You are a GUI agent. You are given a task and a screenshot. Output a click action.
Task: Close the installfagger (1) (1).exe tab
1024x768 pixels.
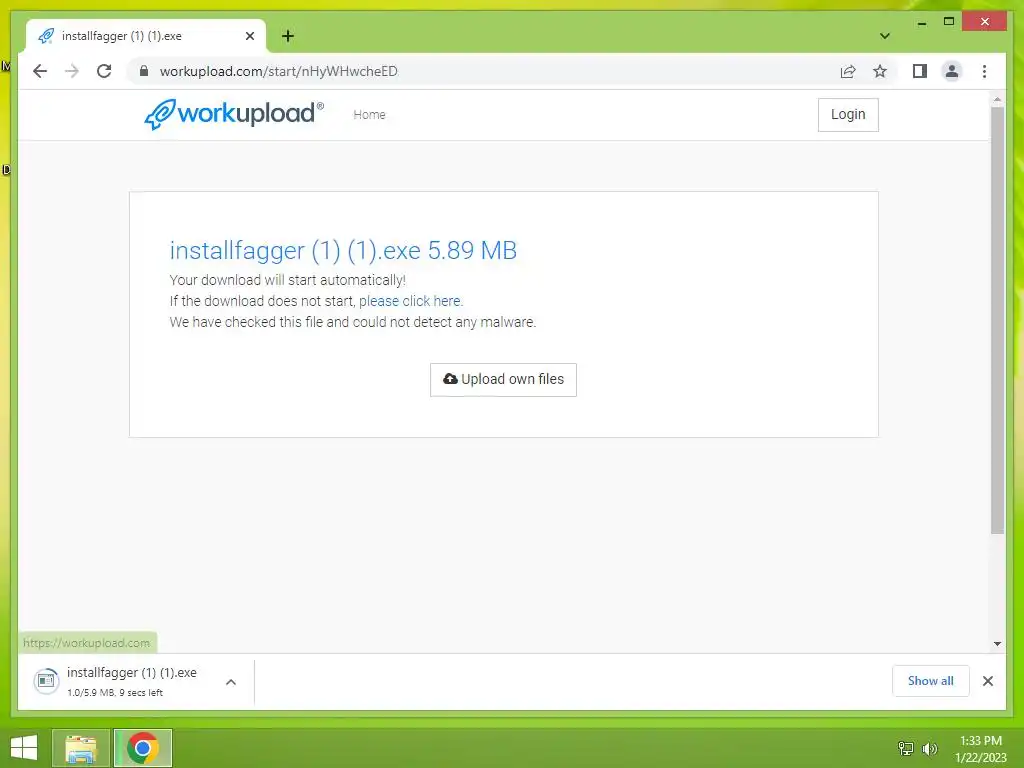249,36
